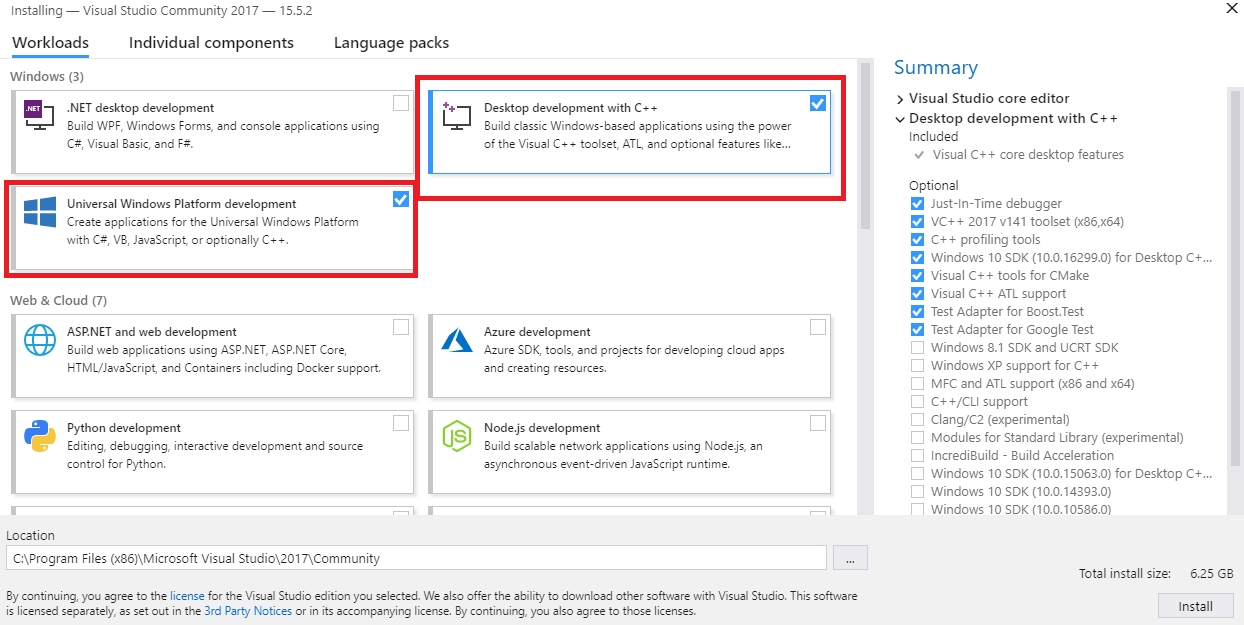Uncheck C++ profiling tools option
This screenshot has height=625, width=1244.
point(917,239)
